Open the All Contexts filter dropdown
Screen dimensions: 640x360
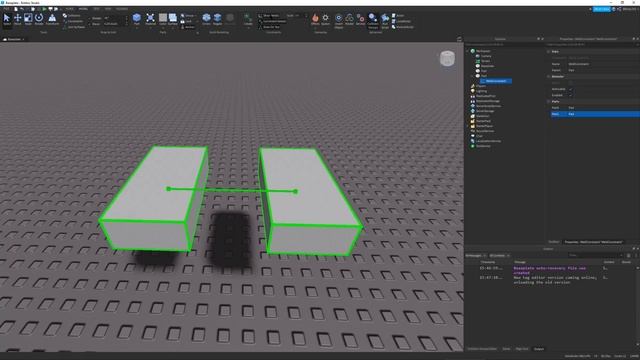[500, 256]
